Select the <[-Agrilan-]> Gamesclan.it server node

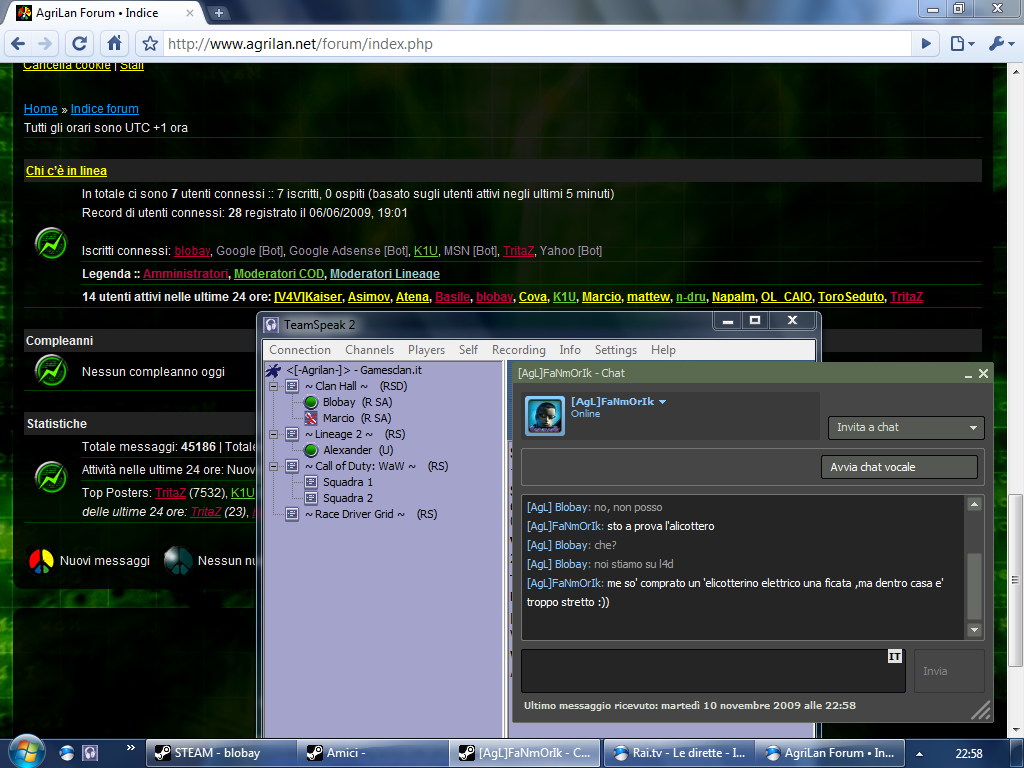[354, 370]
